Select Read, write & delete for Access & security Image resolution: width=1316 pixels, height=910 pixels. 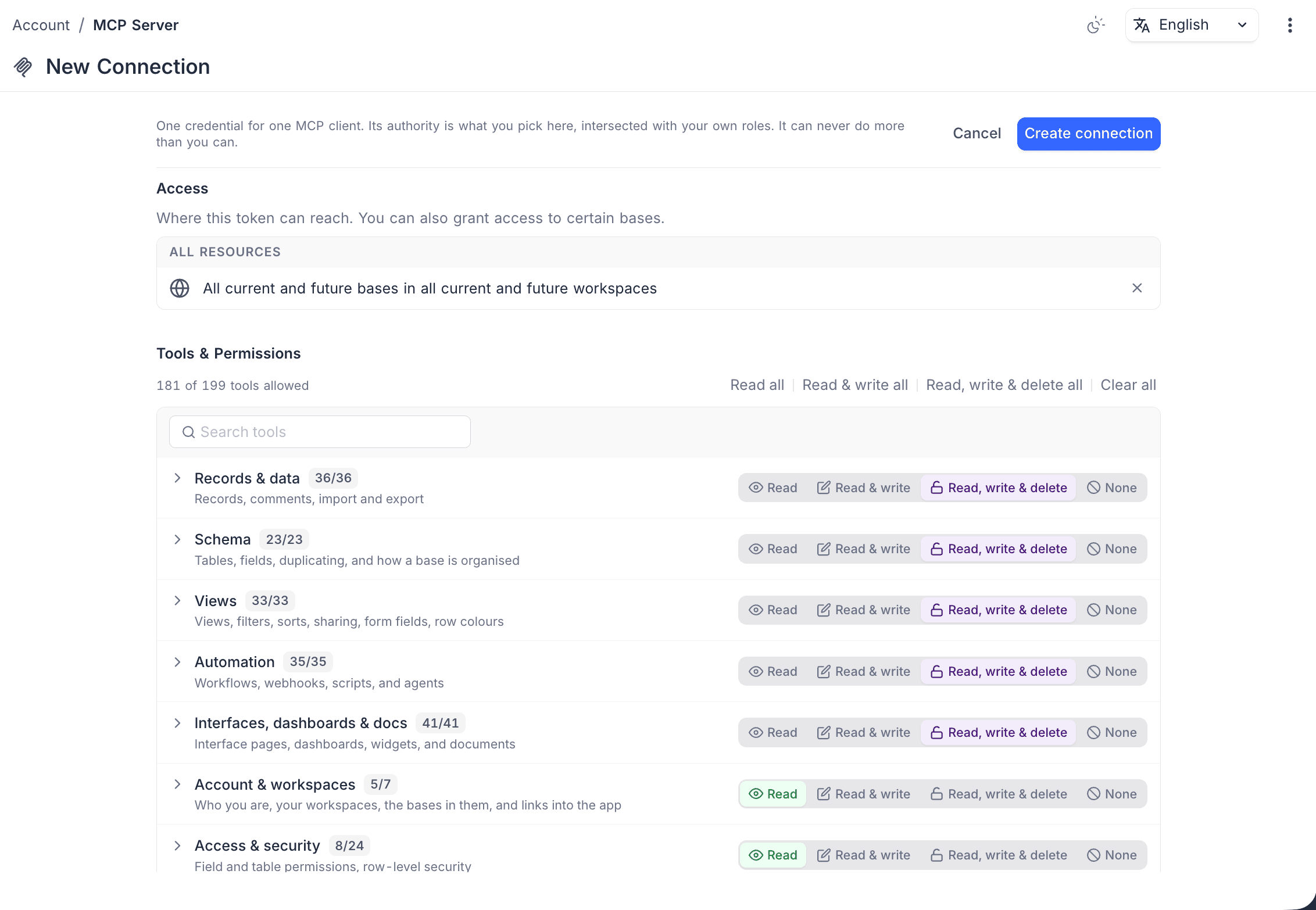[999, 855]
